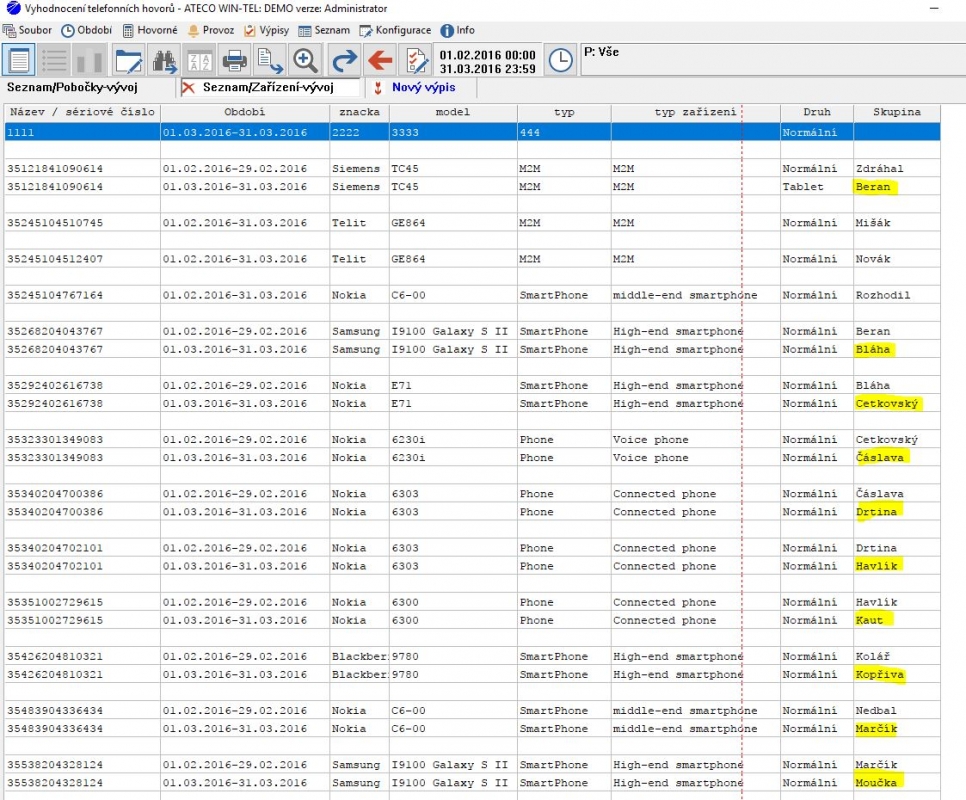Viewport: 966px width, 800px height.
Task: Open the Soubor menu
Action: (x=27, y=30)
